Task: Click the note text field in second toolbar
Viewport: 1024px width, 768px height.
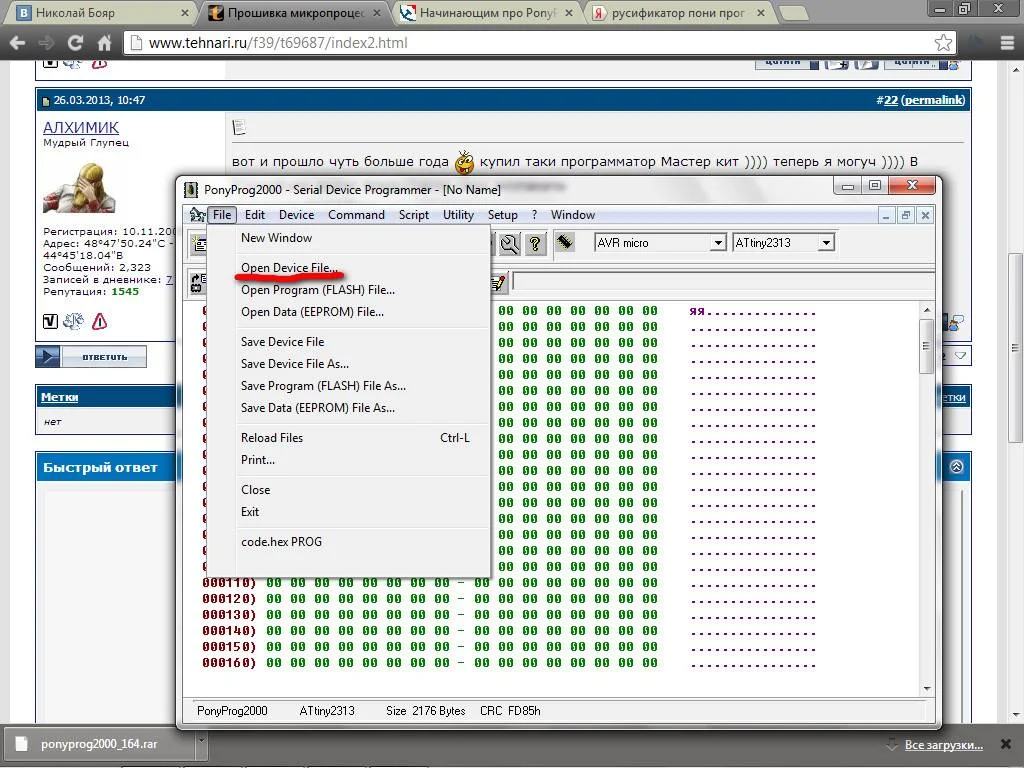Action: (723, 281)
